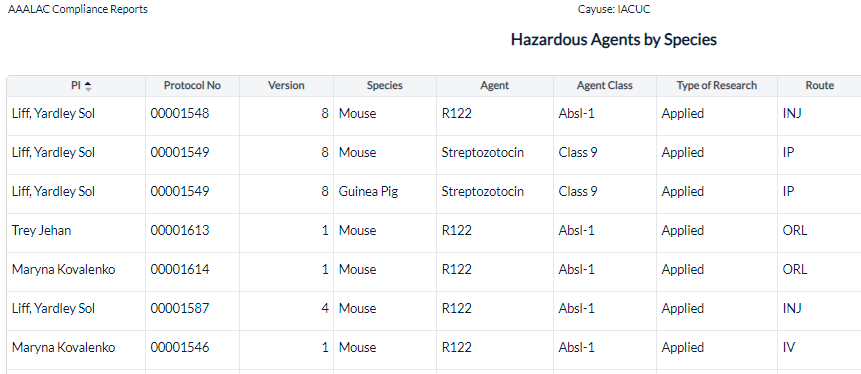The image size is (861, 374).
Task: Click AAALAC Compliance Reports header text
Action: 77,9
